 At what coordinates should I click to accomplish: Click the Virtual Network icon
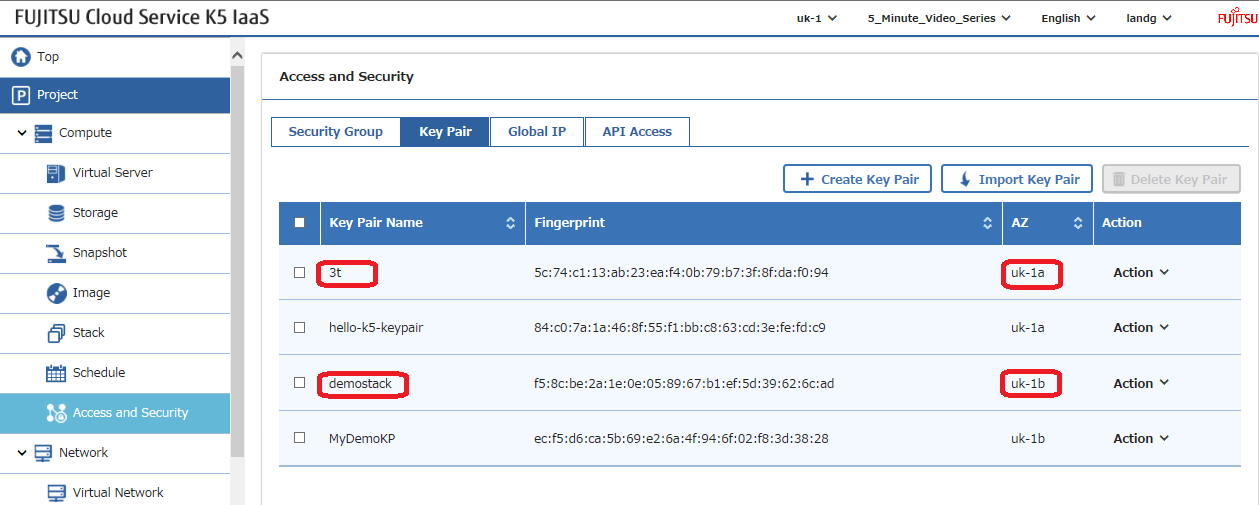tap(56, 493)
